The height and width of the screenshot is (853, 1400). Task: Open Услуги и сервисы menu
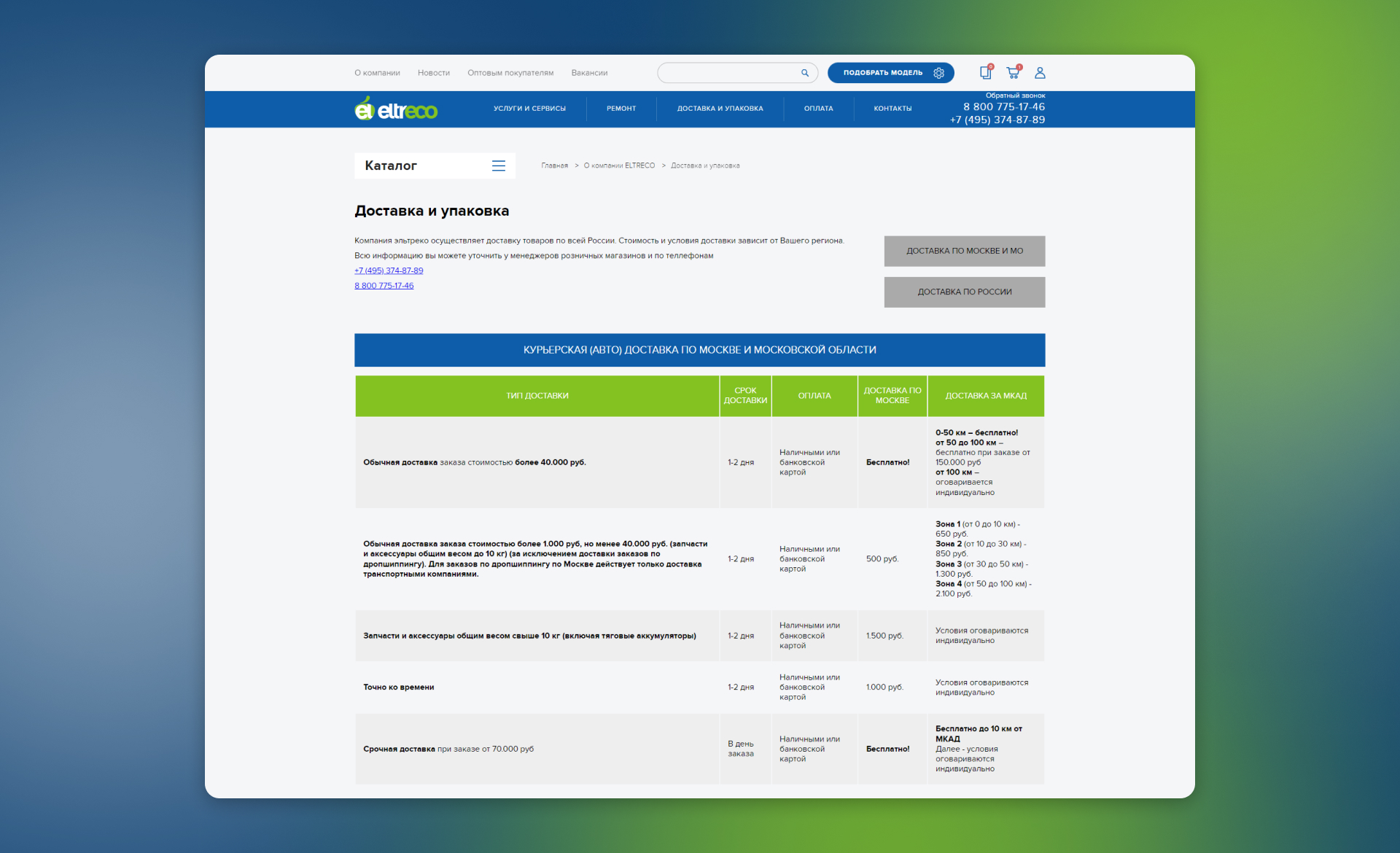point(529,109)
